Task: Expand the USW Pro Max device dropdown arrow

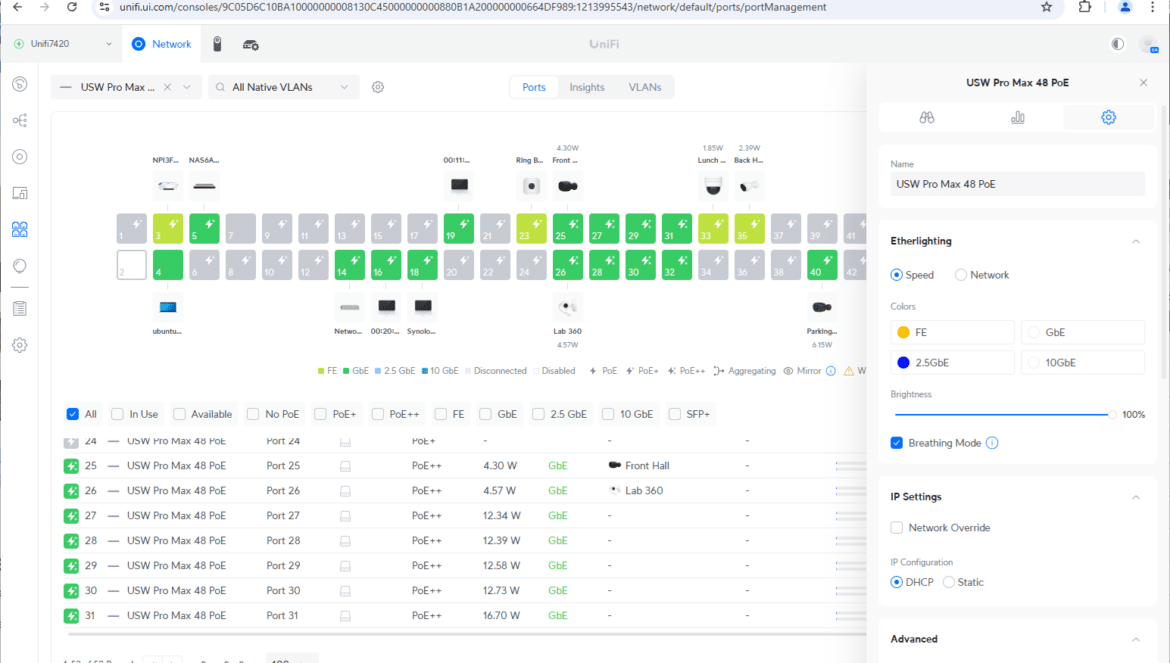Action: [x=187, y=87]
